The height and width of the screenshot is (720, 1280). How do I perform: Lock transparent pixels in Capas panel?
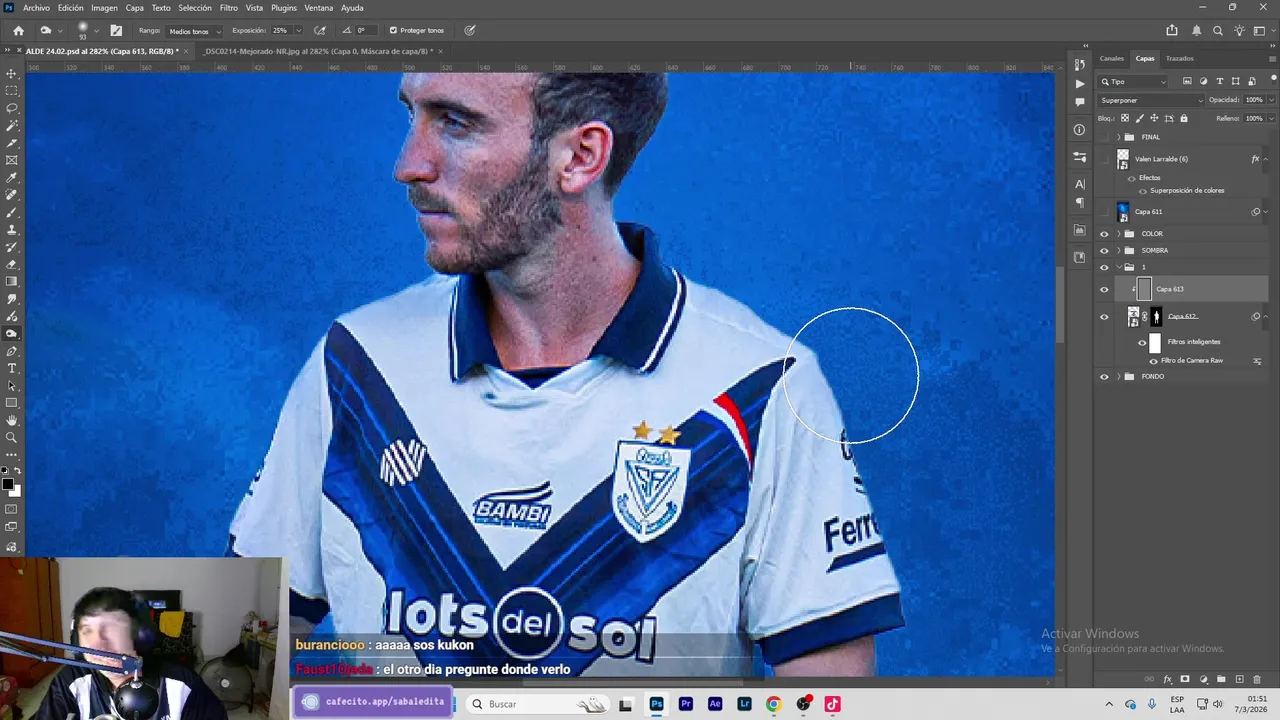coord(1126,118)
